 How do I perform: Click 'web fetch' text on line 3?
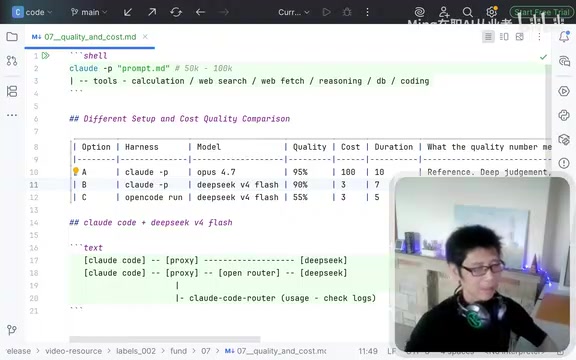[x=282, y=81]
